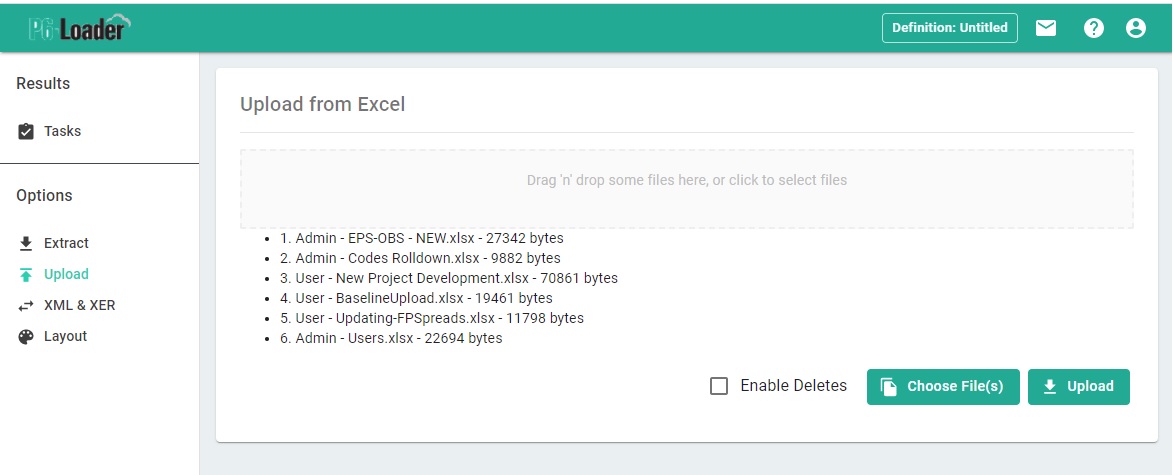Select XML & XER menu option
This screenshot has width=1173, height=475.
[79, 305]
